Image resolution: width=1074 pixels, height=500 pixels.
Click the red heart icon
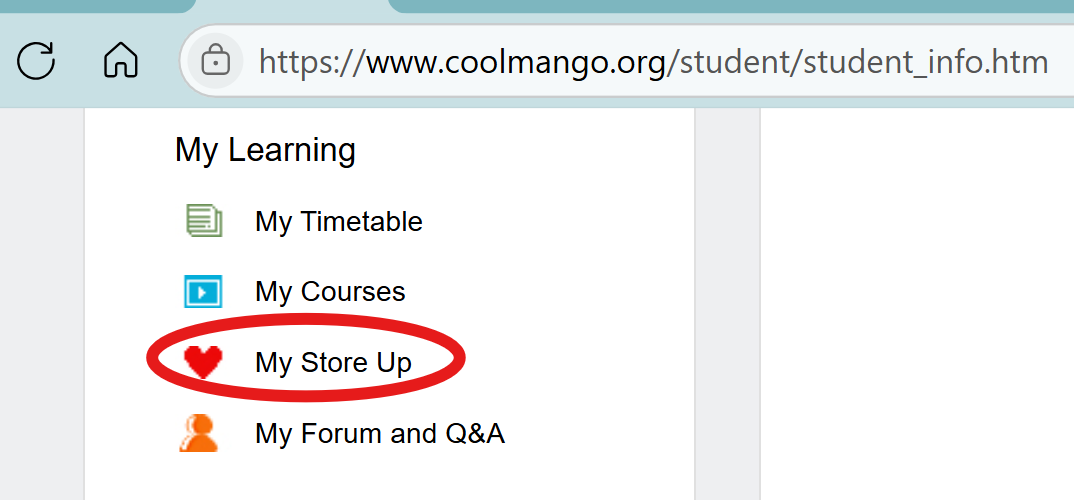click(203, 362)
